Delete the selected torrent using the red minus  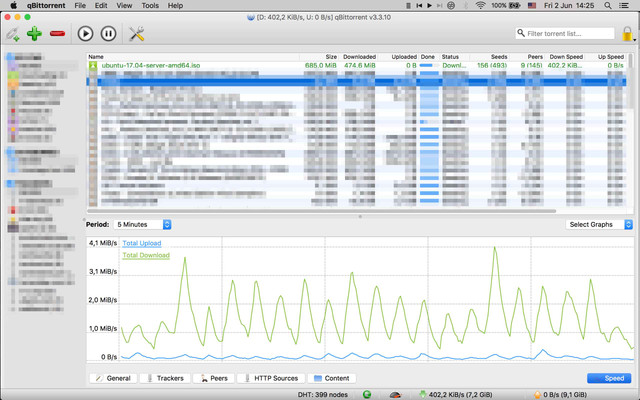coord(57,33)
